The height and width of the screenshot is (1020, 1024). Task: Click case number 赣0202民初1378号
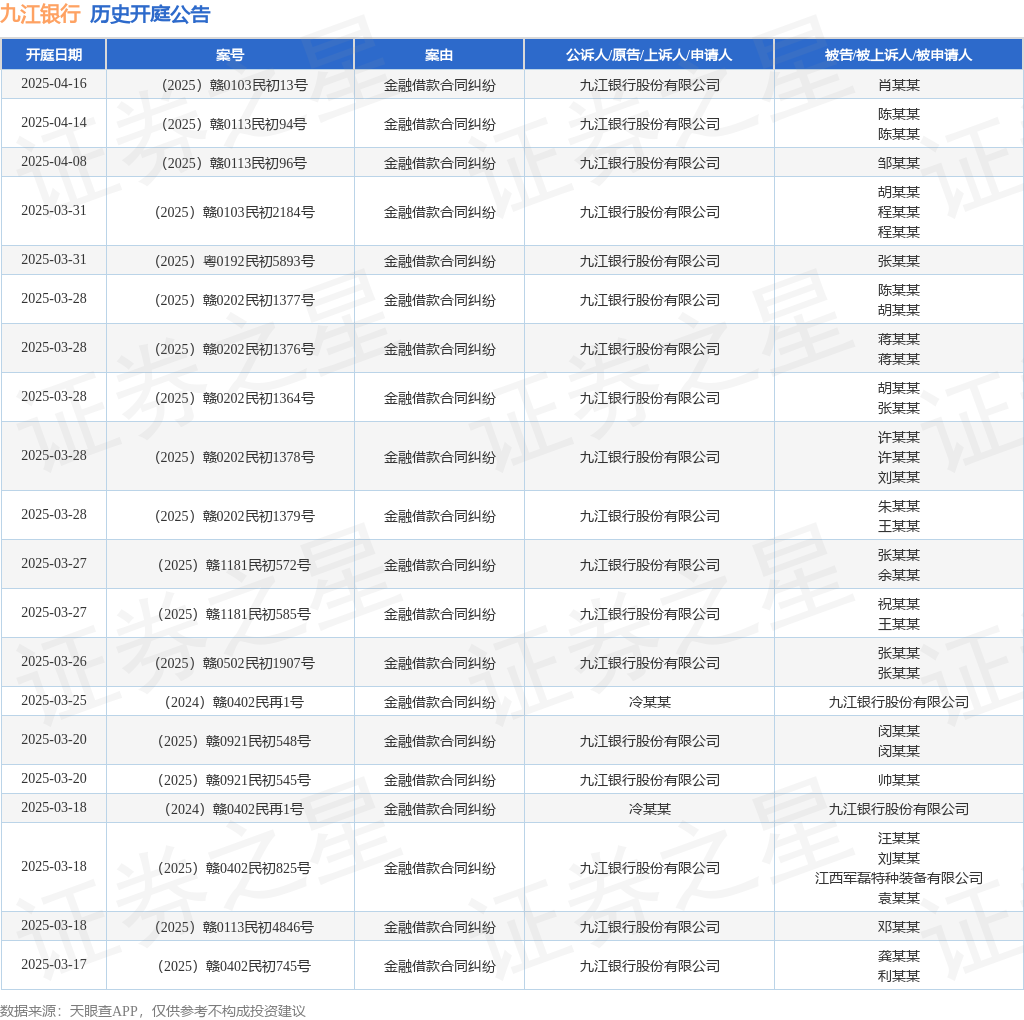234,457
